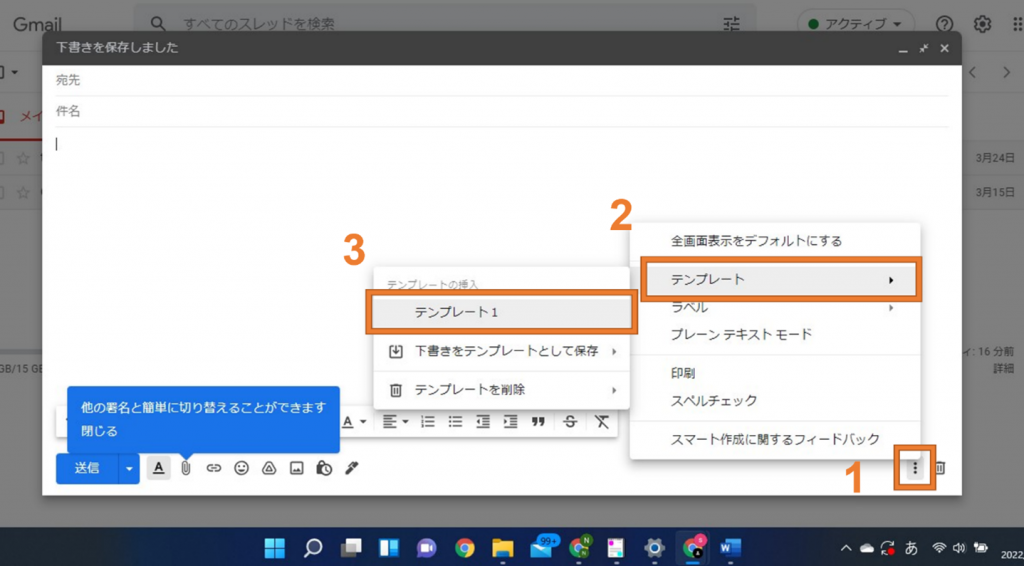The height and width of the screenshot is (566, 1024).
Task: Open File Explorer from the taskbar
Action: coord(502,547)
